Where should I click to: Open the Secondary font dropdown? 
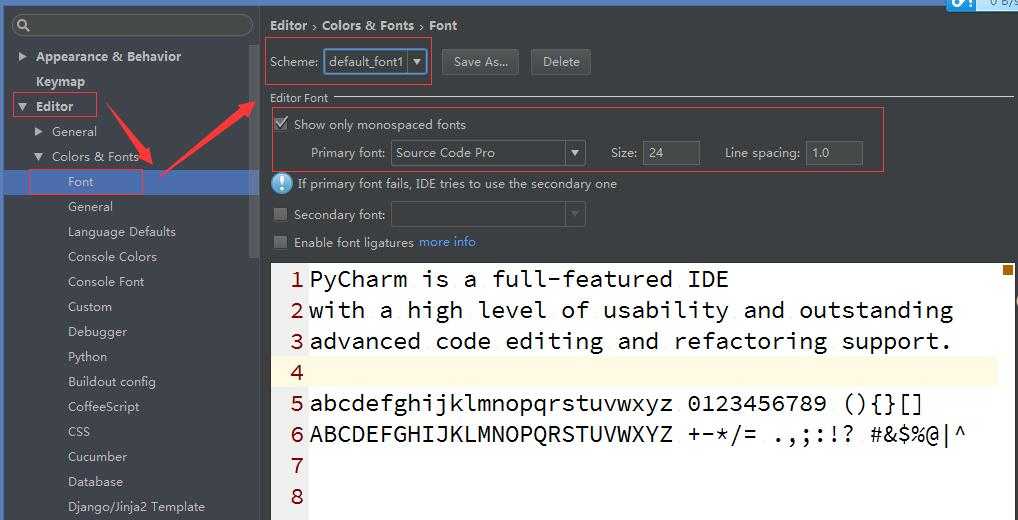(x=488, y=214)
